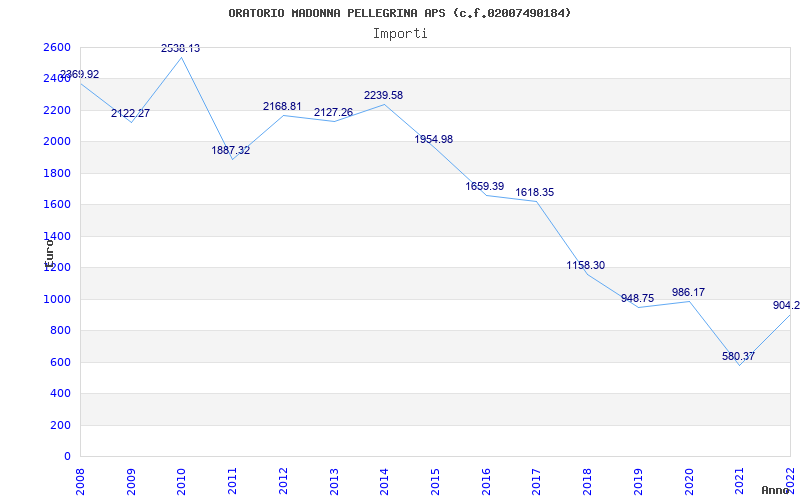Select the 1618.35 data label
Image resolution: width=800 pixels, height=500 pixels.
click(535, 192)
